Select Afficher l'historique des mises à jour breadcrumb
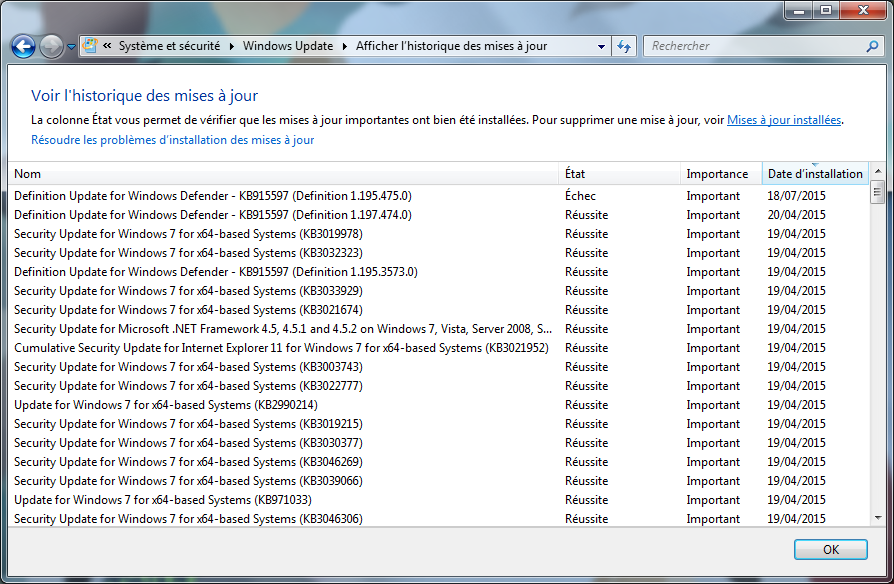894x584 pixels. click(x=452, y=46)
